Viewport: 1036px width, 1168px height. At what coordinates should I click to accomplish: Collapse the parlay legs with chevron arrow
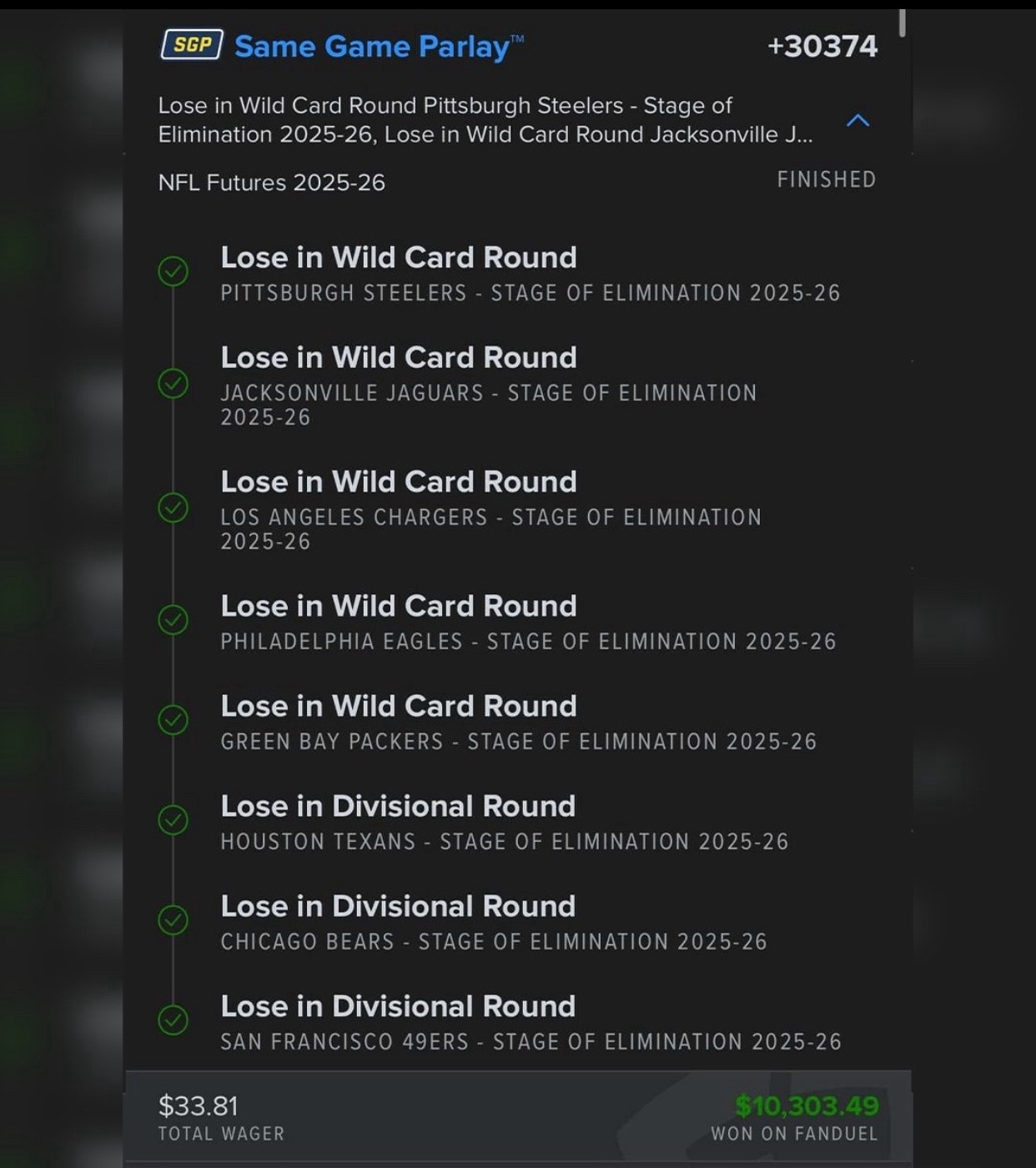point(857,121)
